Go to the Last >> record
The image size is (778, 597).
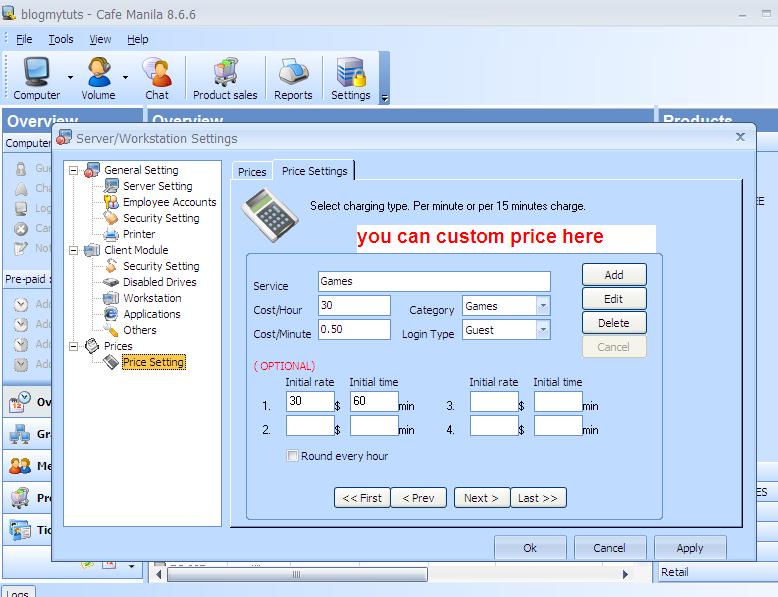[538, 498]
